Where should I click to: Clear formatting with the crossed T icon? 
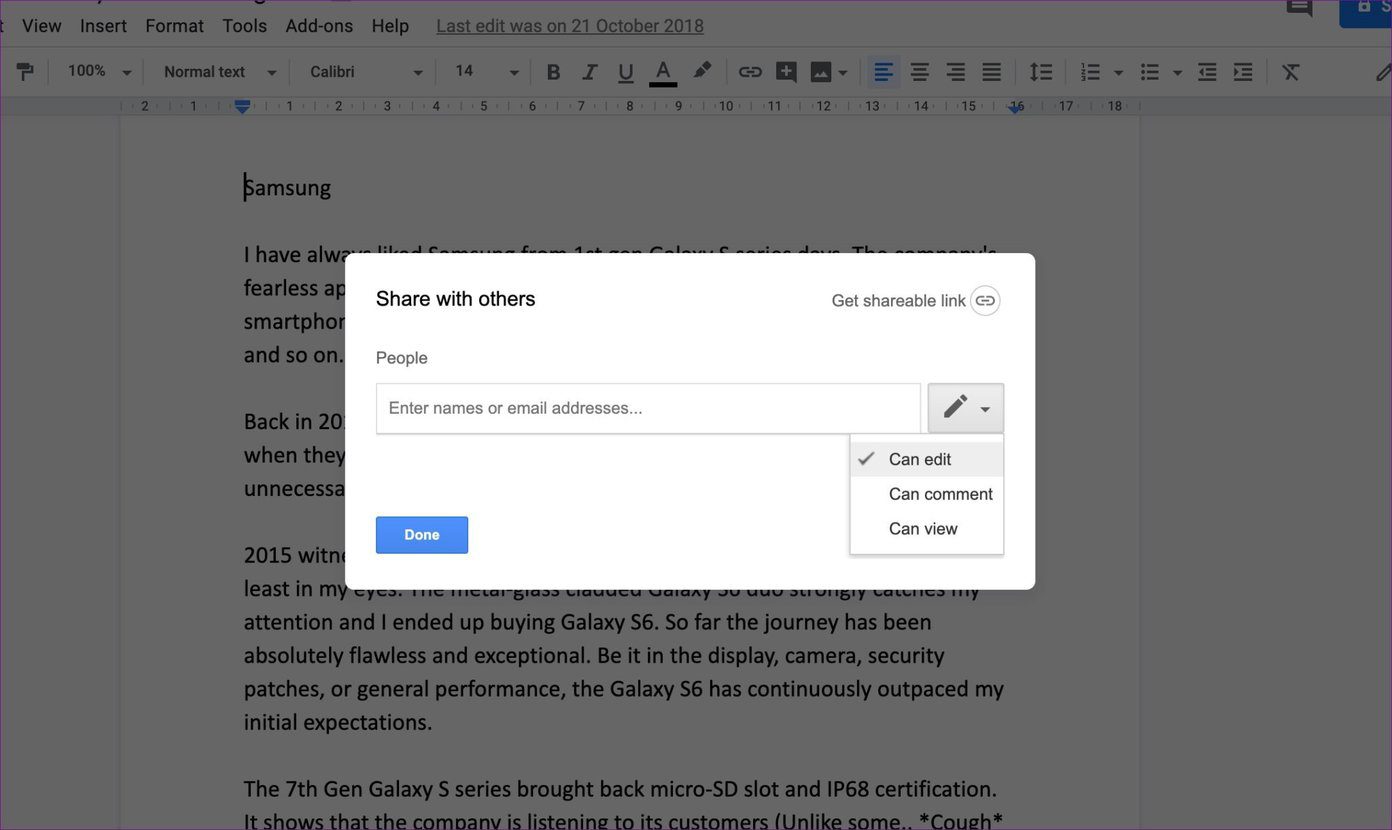tap(1291, 72)
